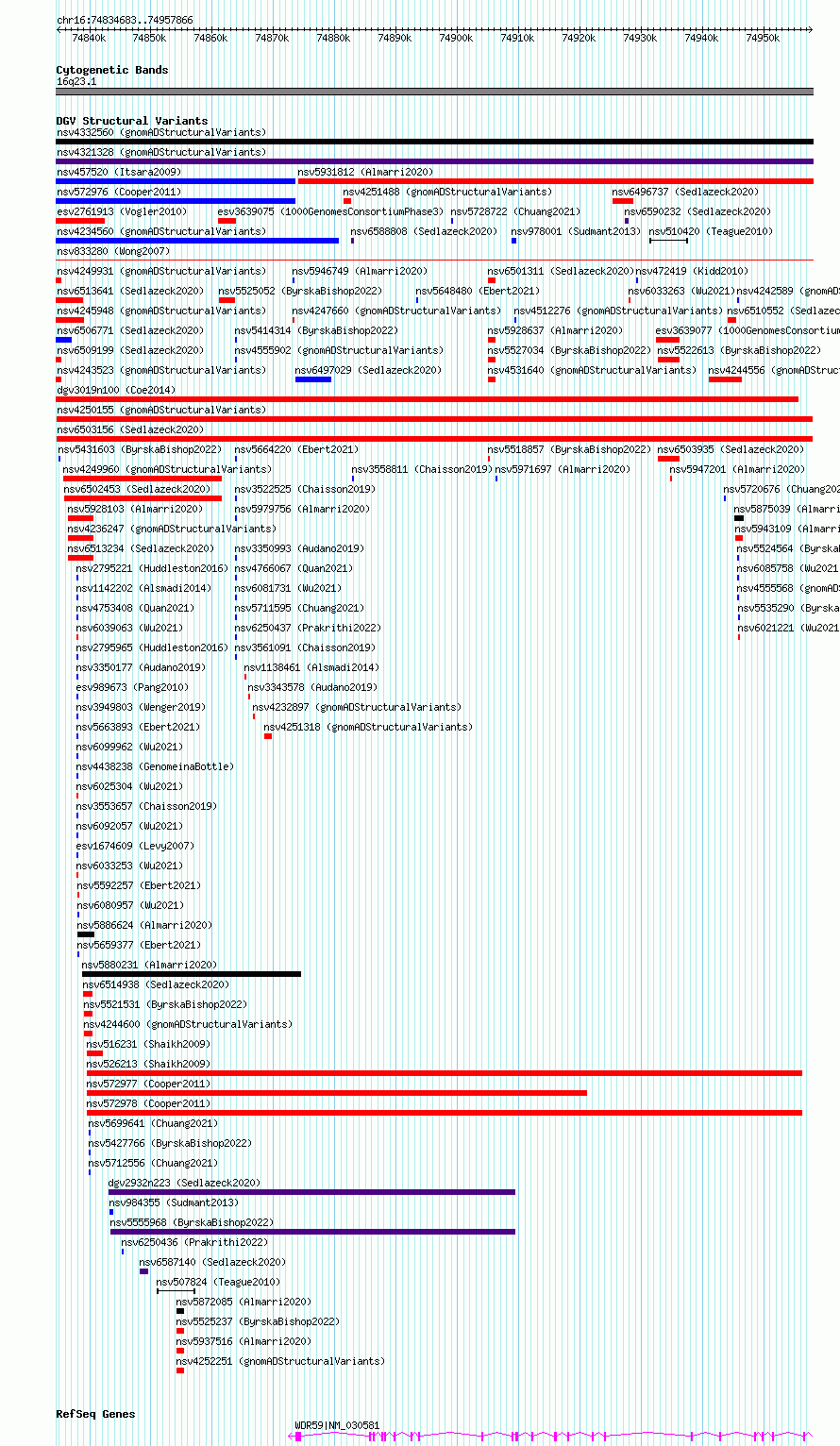This screenshot has width=840, height=1446.
Task: Click the 16q23.1 cytogenetic band bar
Action: tap(434, 92)
